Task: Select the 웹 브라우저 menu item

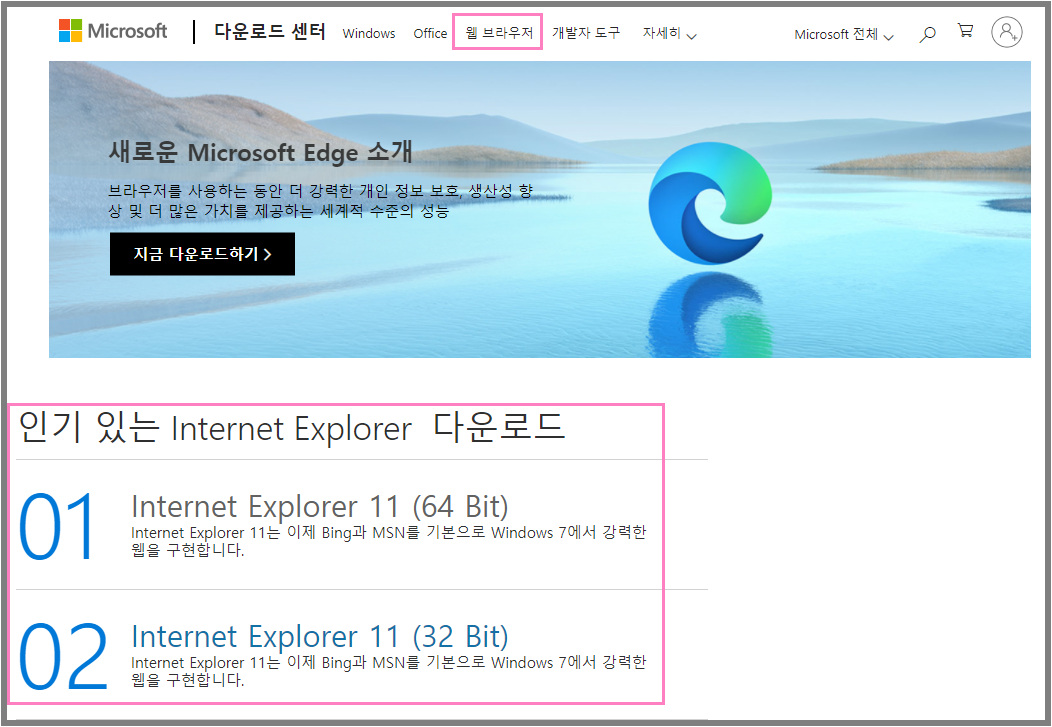Action: tap(498, 32)
